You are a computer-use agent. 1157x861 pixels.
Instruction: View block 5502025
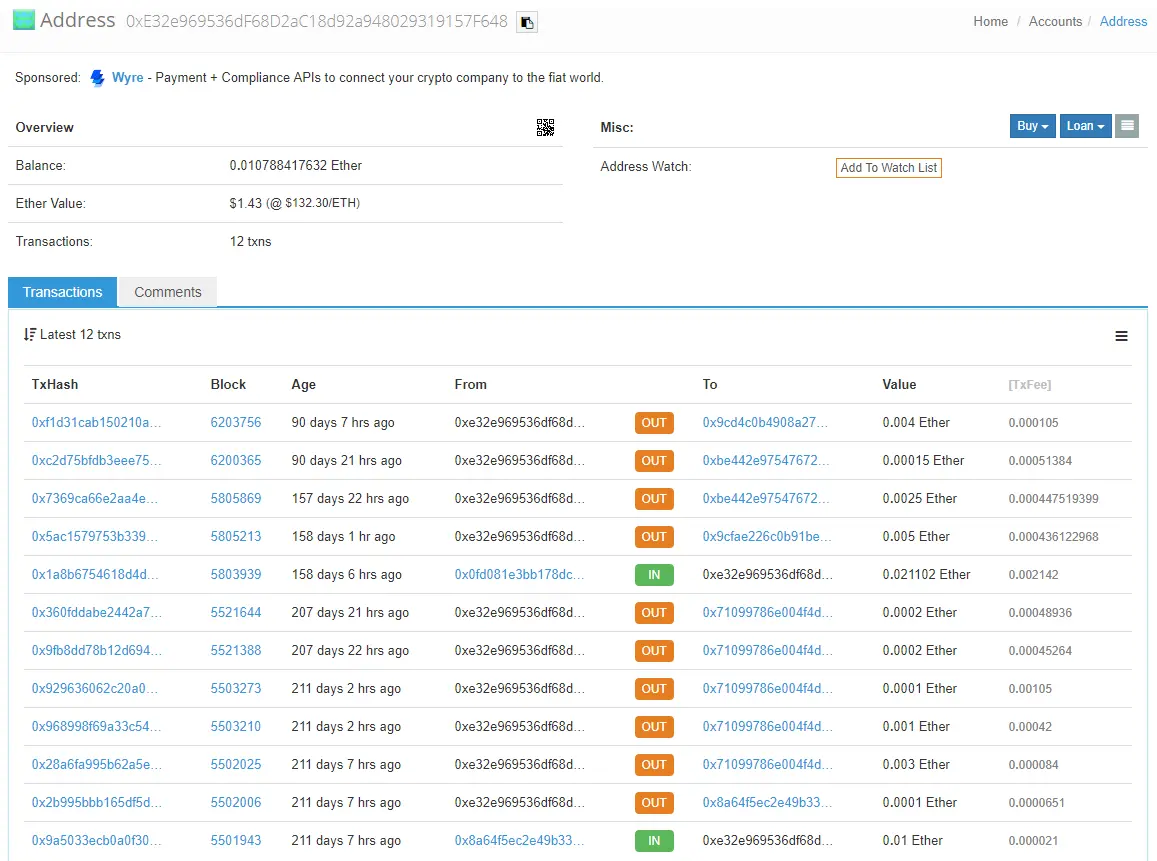click(x=235, y=764)
